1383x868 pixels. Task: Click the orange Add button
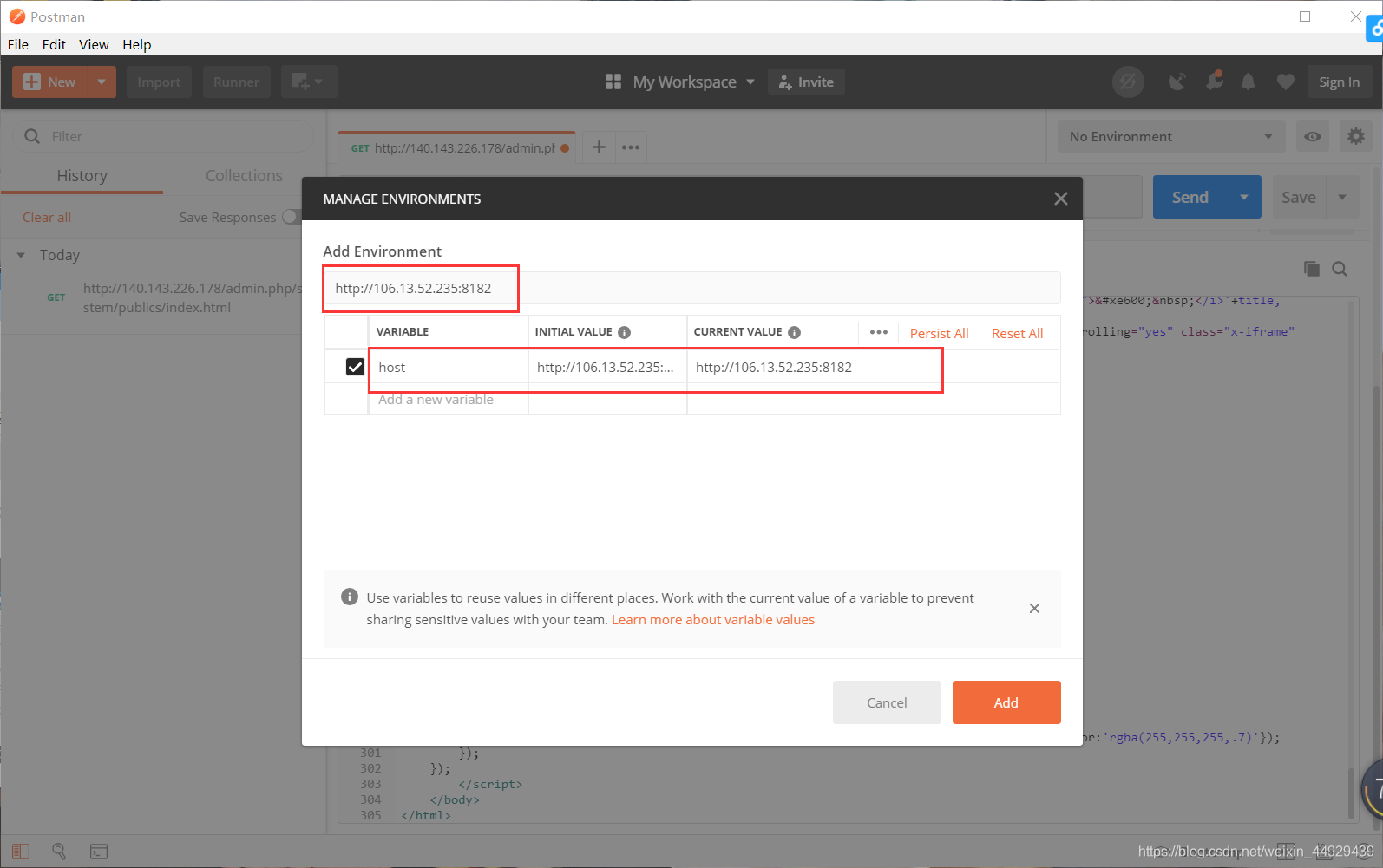pyautogui.click(x=1006, y=702)
